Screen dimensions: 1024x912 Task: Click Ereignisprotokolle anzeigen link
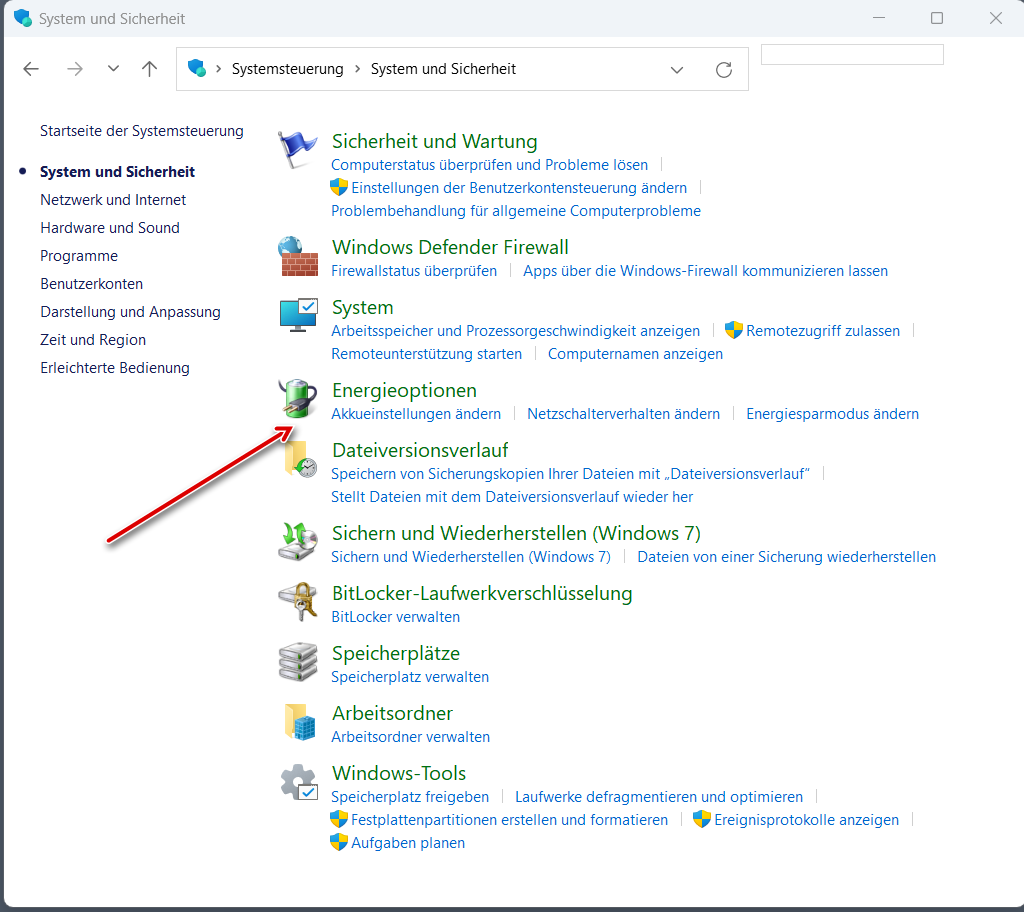pos(807,820)
